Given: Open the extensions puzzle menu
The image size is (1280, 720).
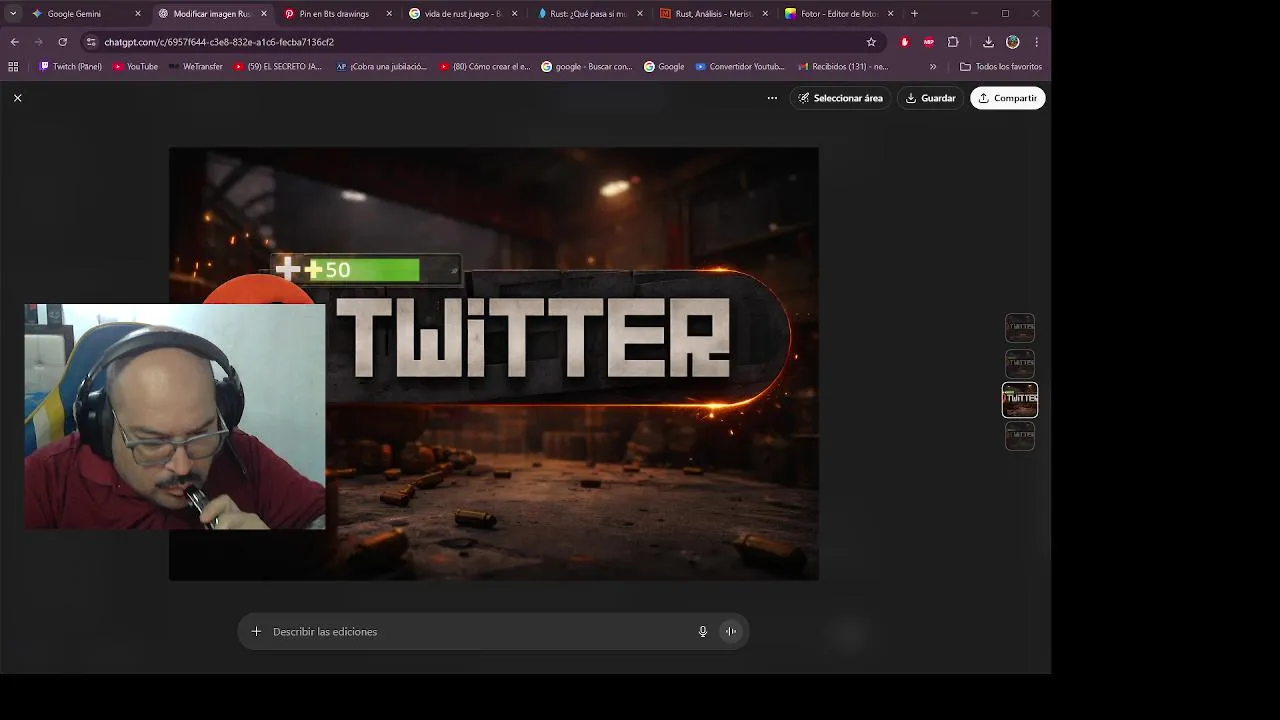Looking at the screenshot, I should click(953, 42).
